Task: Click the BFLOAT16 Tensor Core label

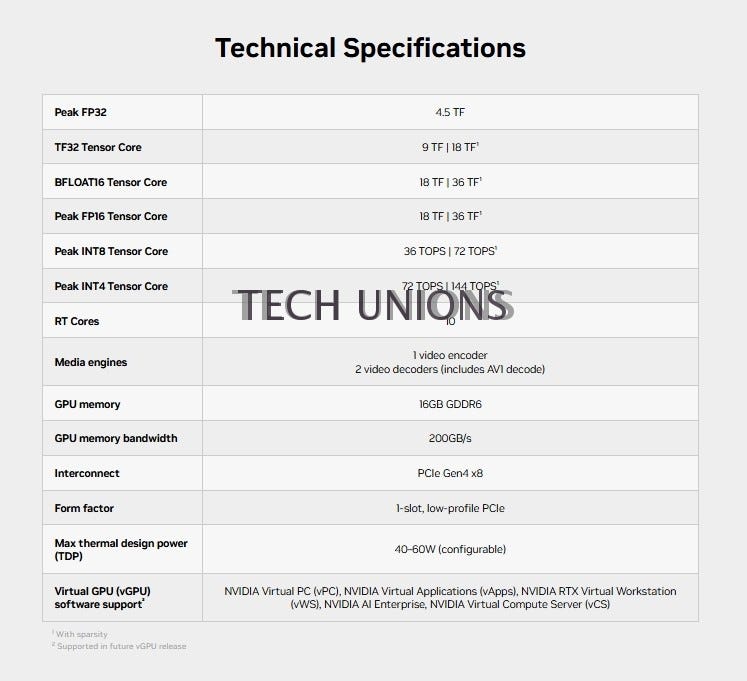Action: pos(111,182)
